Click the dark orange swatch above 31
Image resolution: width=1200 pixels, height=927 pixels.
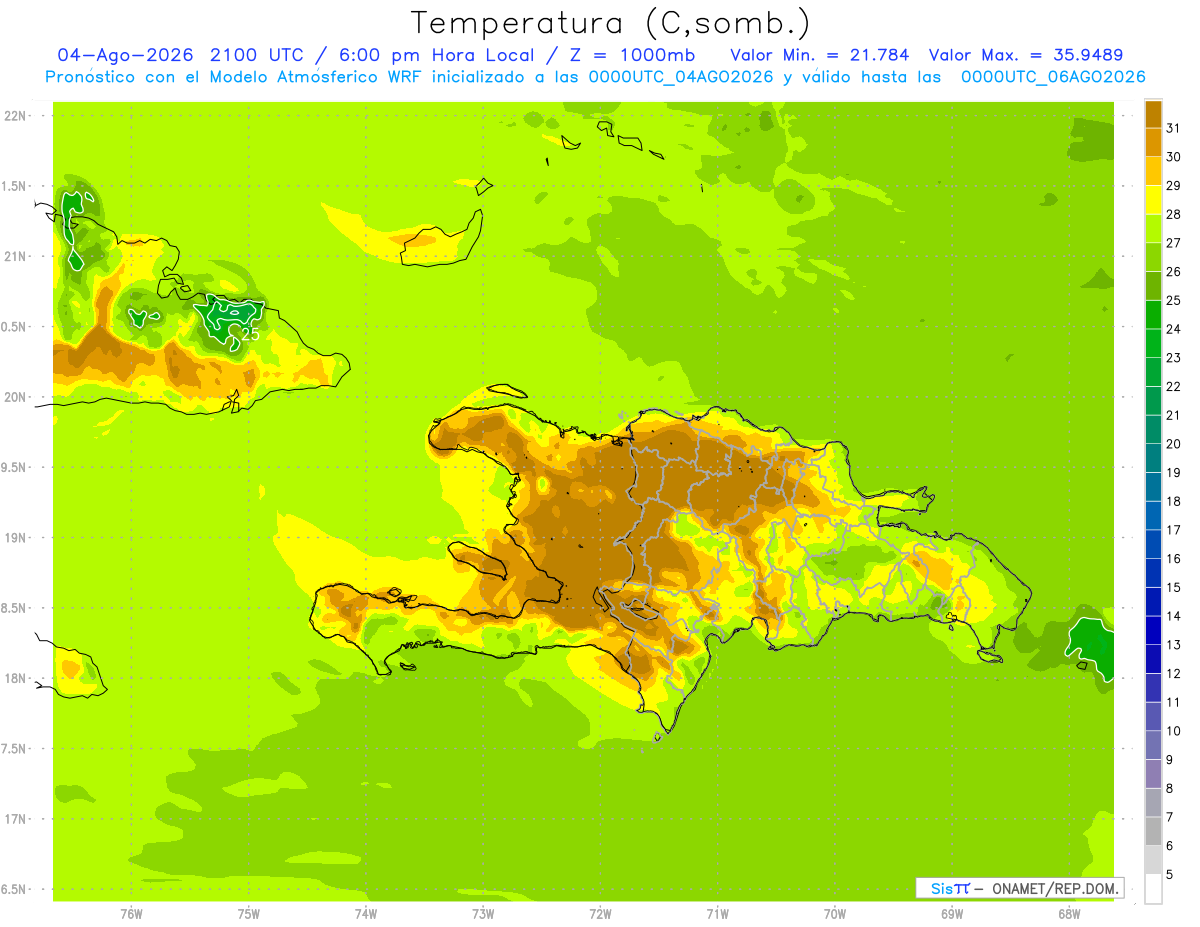[1153, 114]
